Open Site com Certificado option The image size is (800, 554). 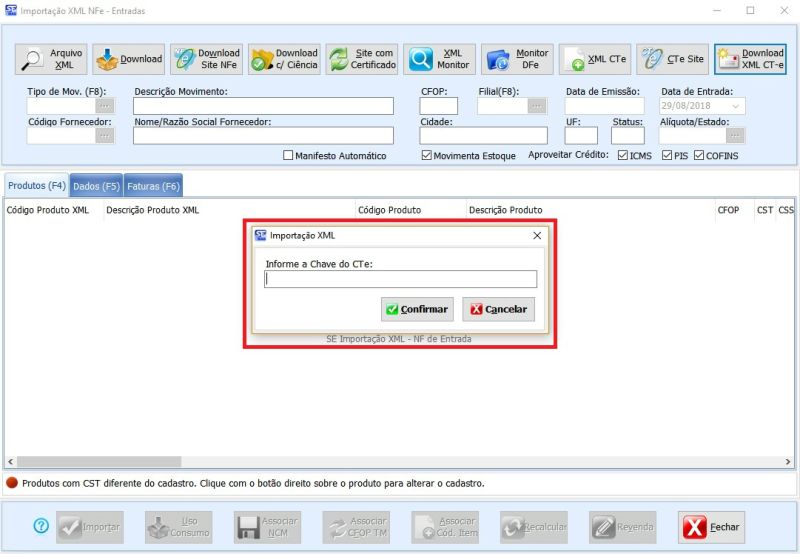click(x=362, y=59)
